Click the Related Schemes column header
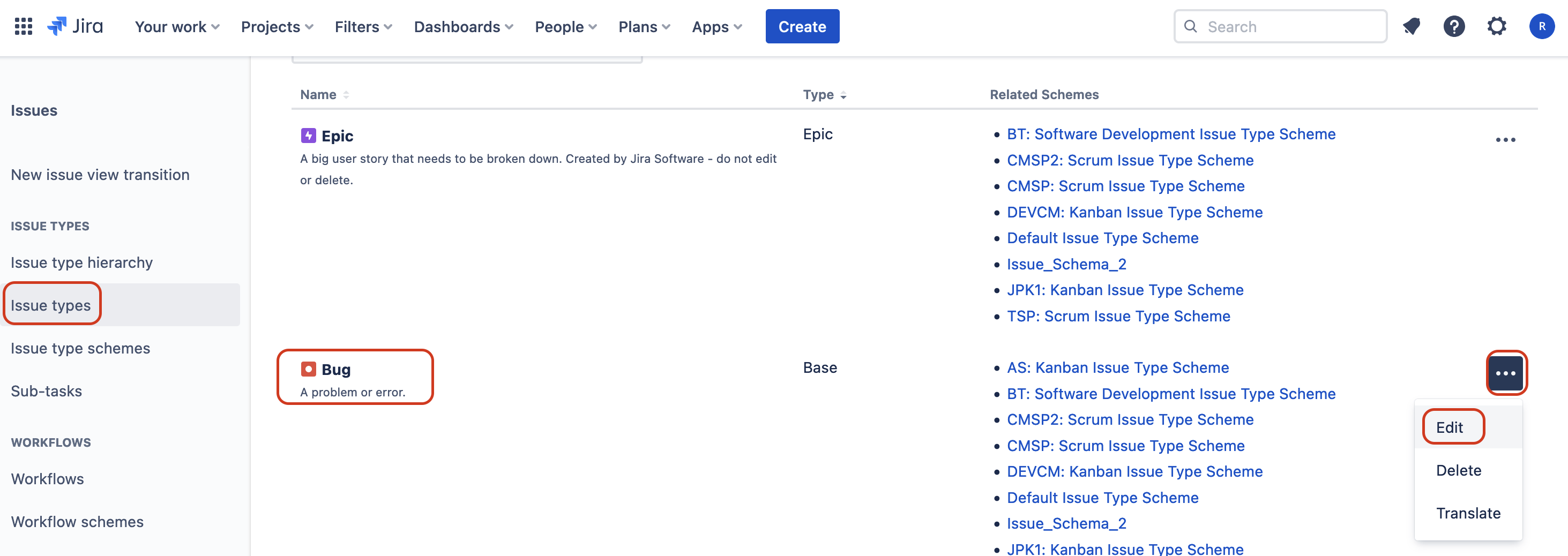The image size is (1568, 556). point(1044,94)
